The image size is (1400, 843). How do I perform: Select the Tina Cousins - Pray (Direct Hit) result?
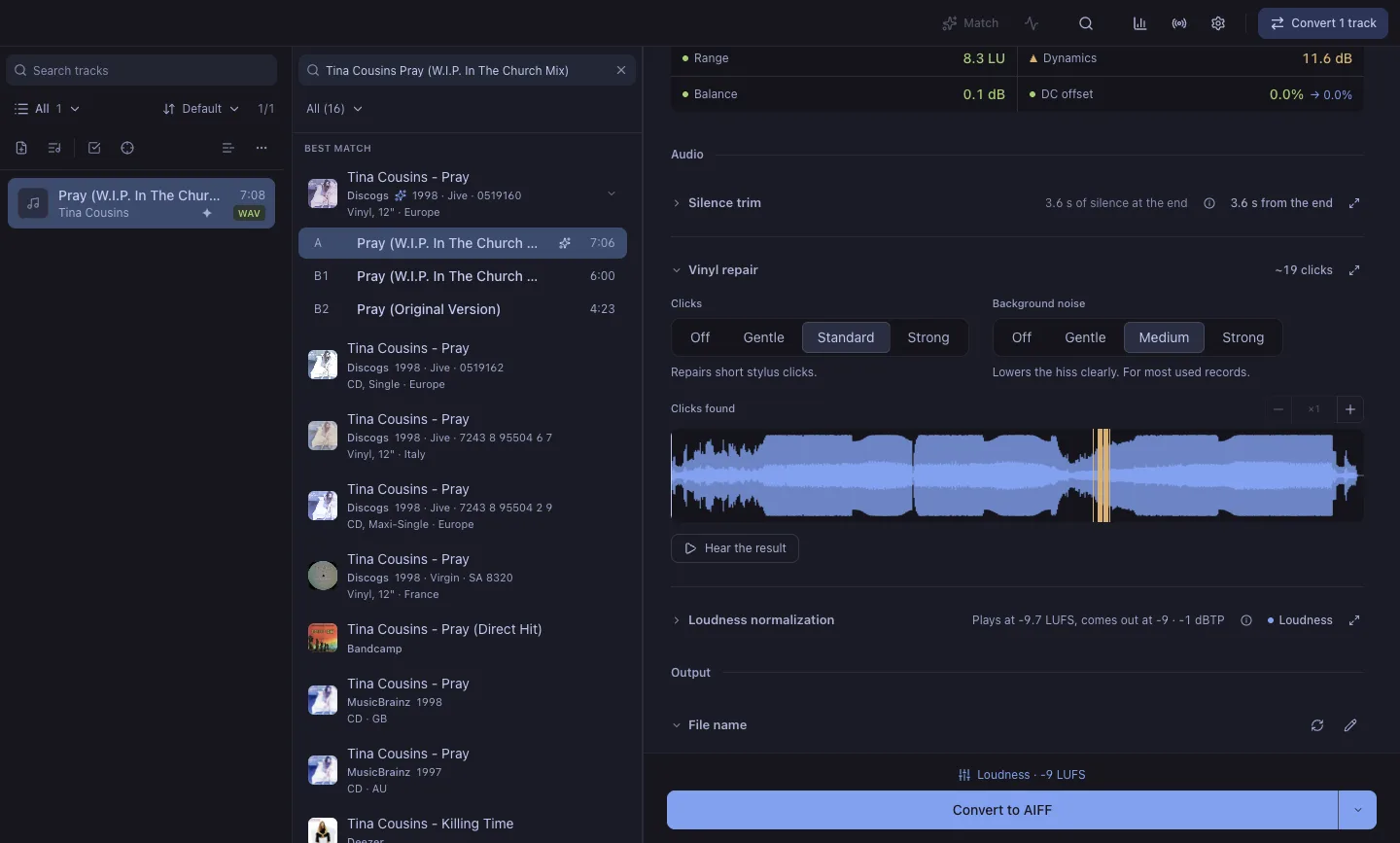463,638
